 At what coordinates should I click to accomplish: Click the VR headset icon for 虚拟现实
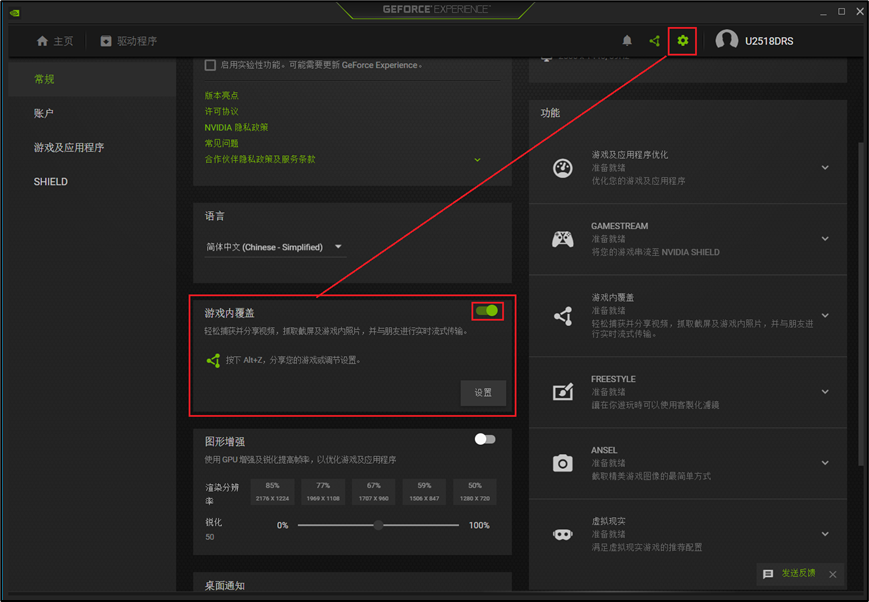(563, 534)
